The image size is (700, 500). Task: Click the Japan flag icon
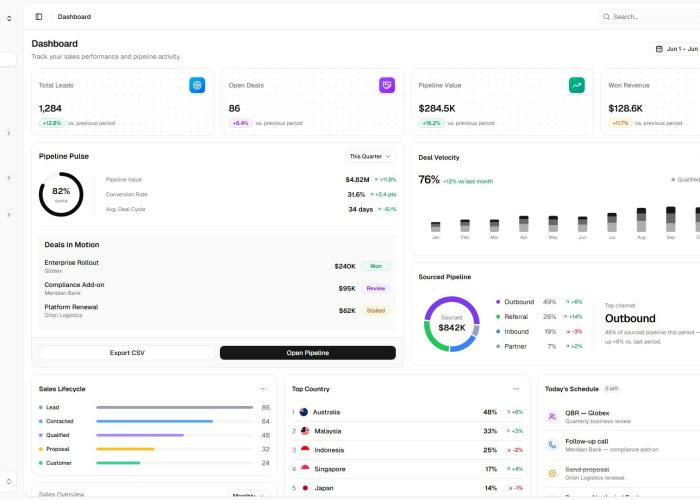coord(305,488)
